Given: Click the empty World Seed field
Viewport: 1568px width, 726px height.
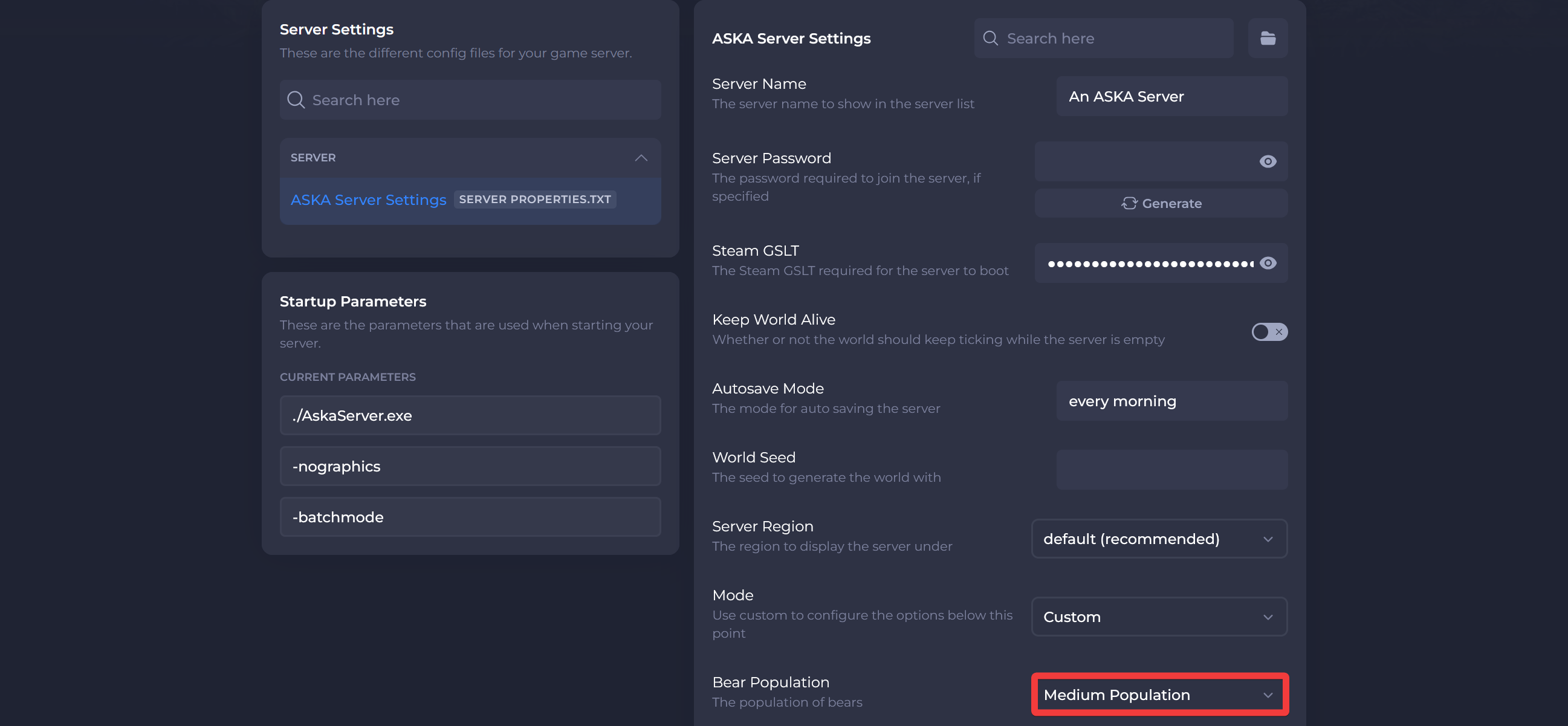Looking at the screenshot, I should (x=1171, y=470).
